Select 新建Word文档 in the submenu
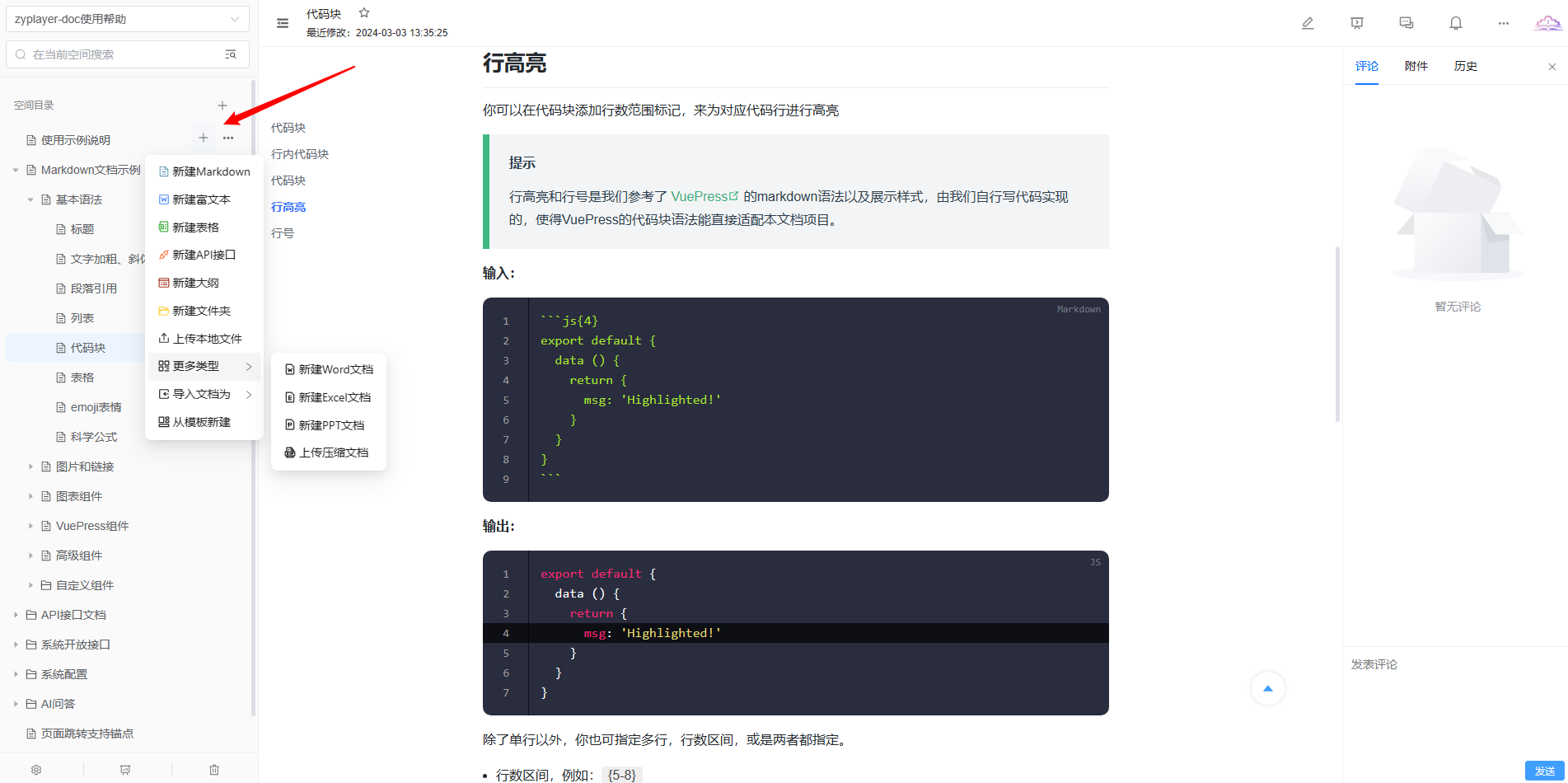 [x=329, y=369]
